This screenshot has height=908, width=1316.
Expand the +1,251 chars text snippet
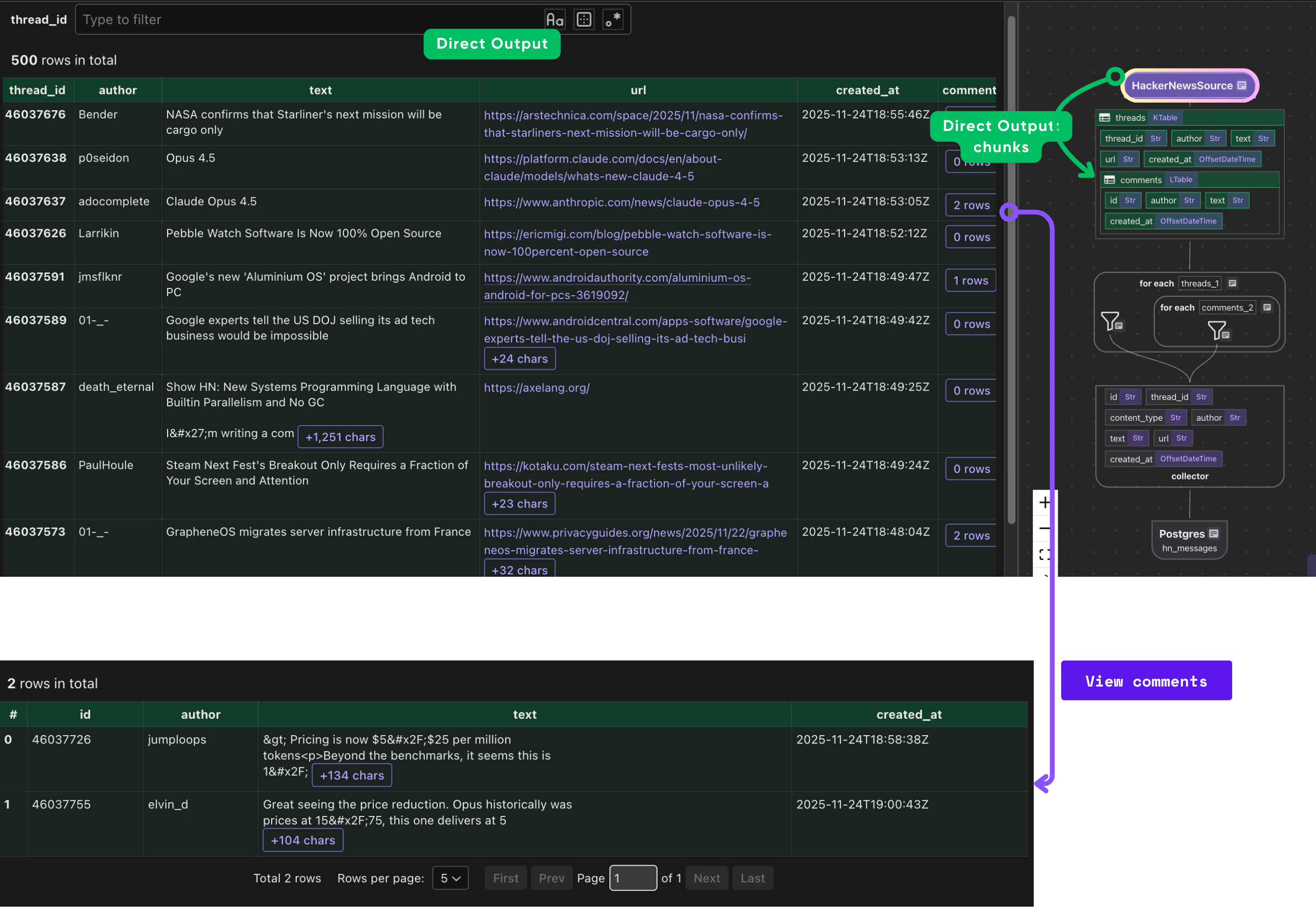point(340,436)
